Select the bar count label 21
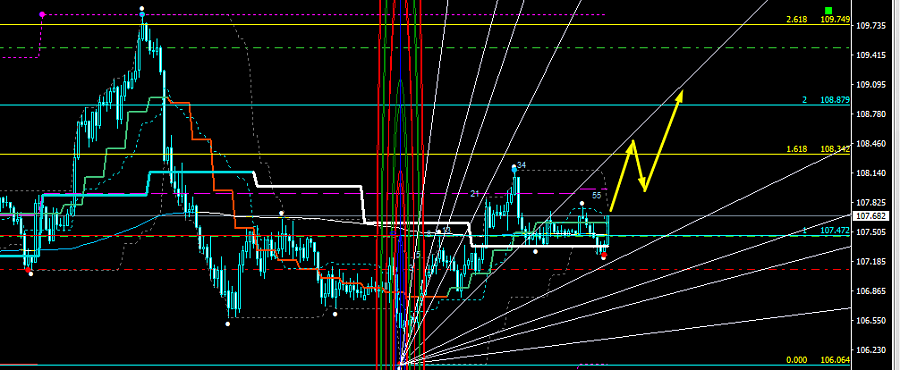The width and height of the screenshot is (900, 370). (x=475, y=194)
